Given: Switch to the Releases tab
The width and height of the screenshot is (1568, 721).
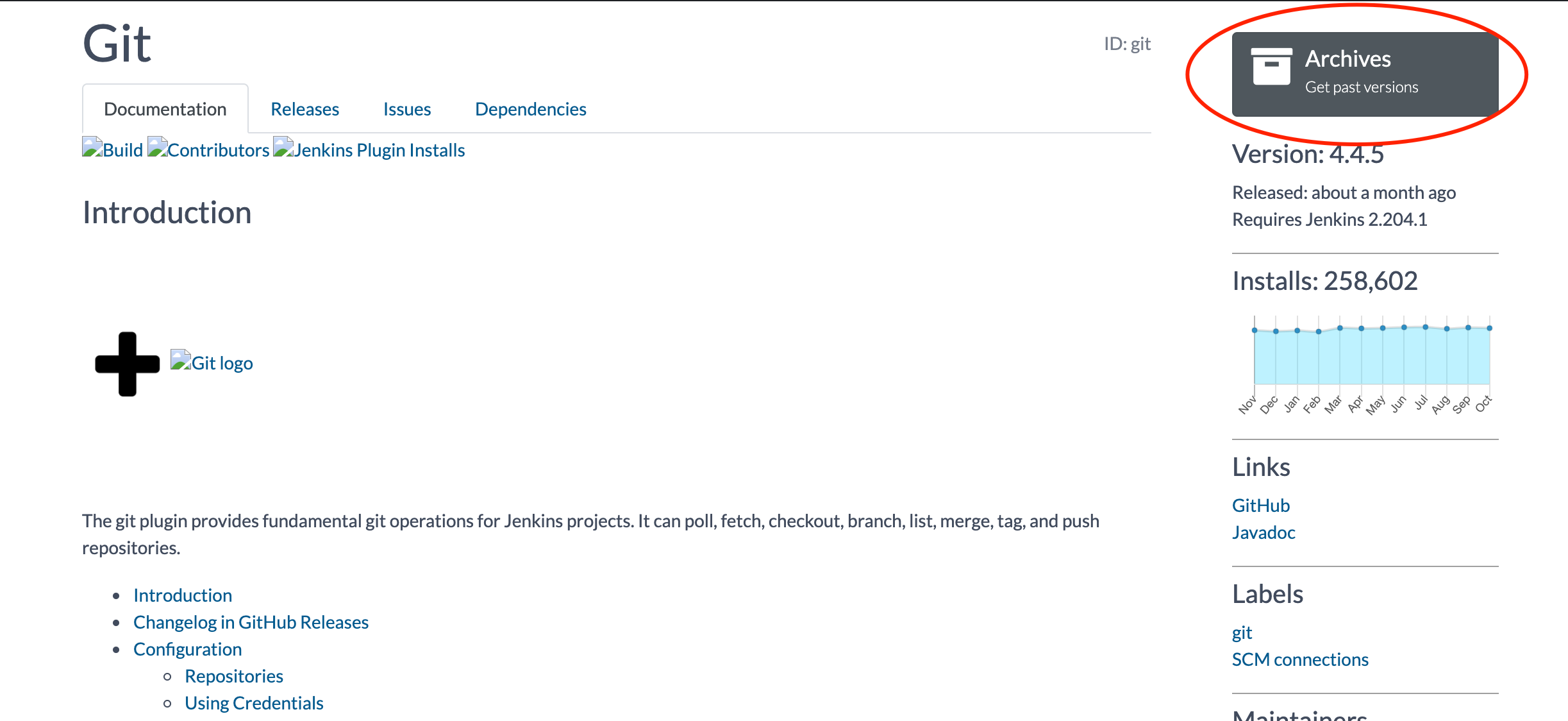Looking at the screenshot, I should (x=306, y=108).
